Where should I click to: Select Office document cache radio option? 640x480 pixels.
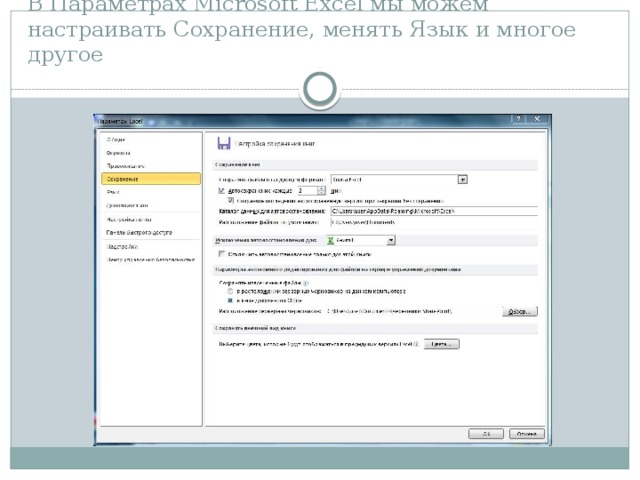[231, 300]
